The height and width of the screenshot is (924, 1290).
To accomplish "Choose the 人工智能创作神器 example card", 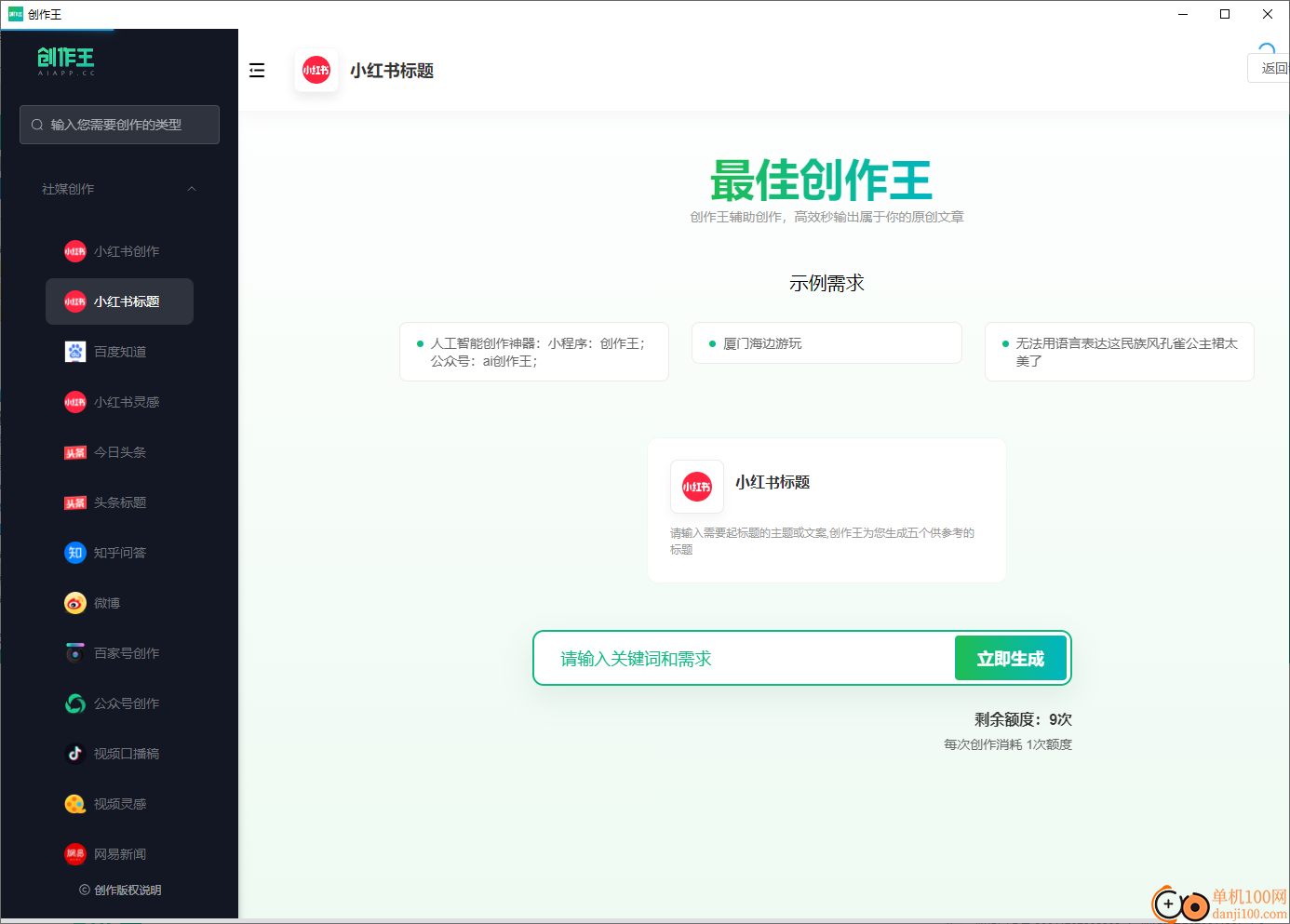I will click(x=534, y=352).
